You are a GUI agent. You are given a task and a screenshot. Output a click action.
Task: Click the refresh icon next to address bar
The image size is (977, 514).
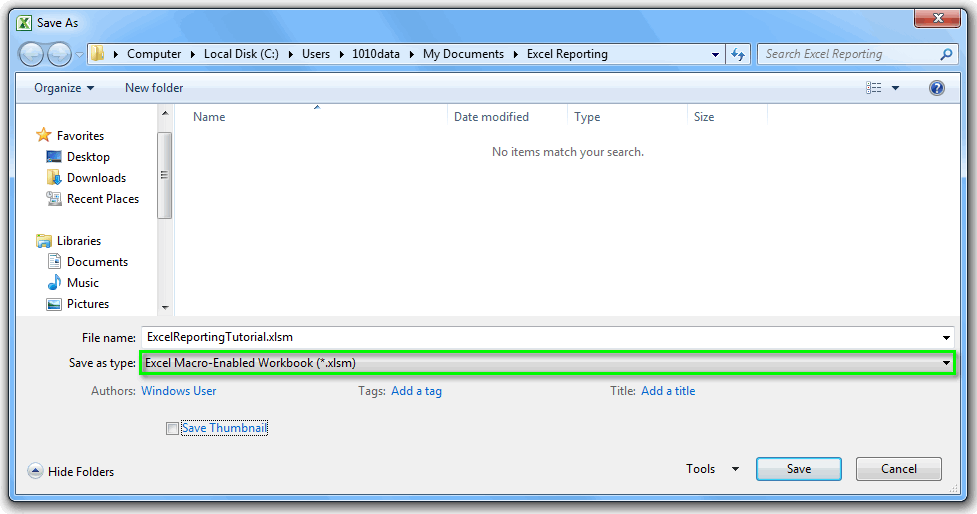738,54
